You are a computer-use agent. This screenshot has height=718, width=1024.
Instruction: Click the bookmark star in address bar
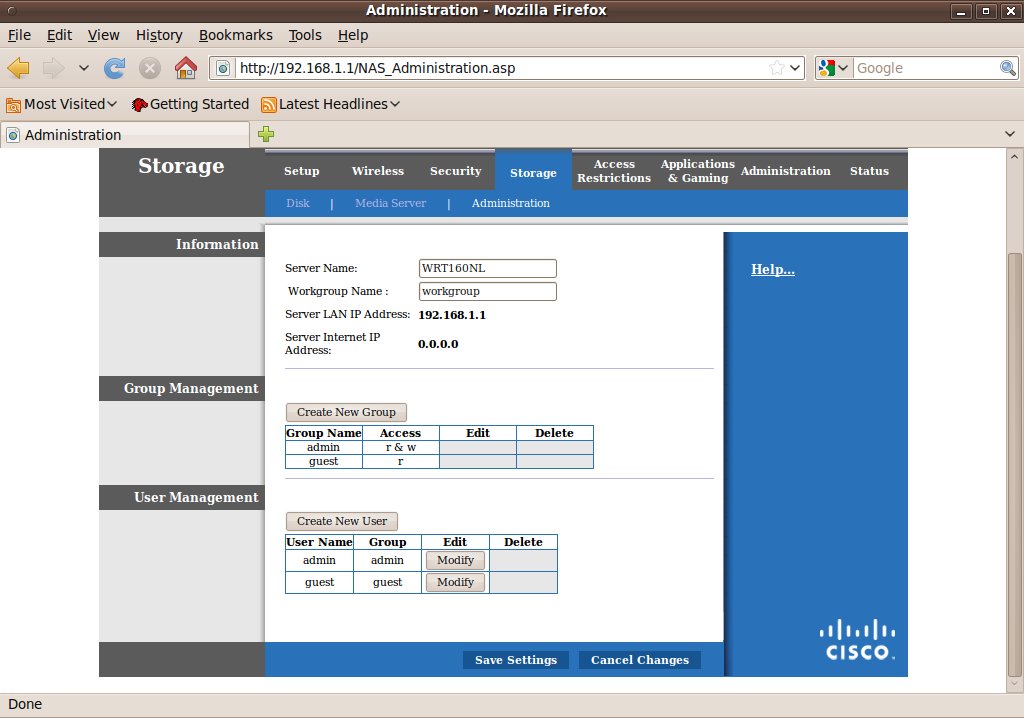coord(777,68)
